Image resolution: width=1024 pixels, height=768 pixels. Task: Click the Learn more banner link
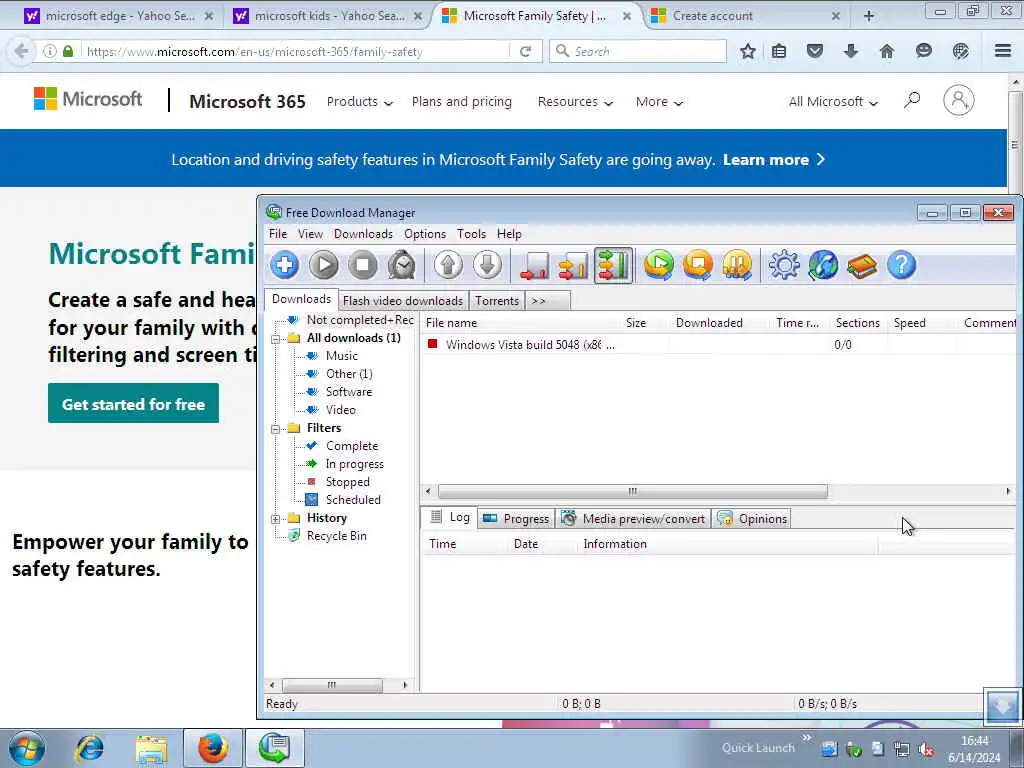tap(774, 160)
